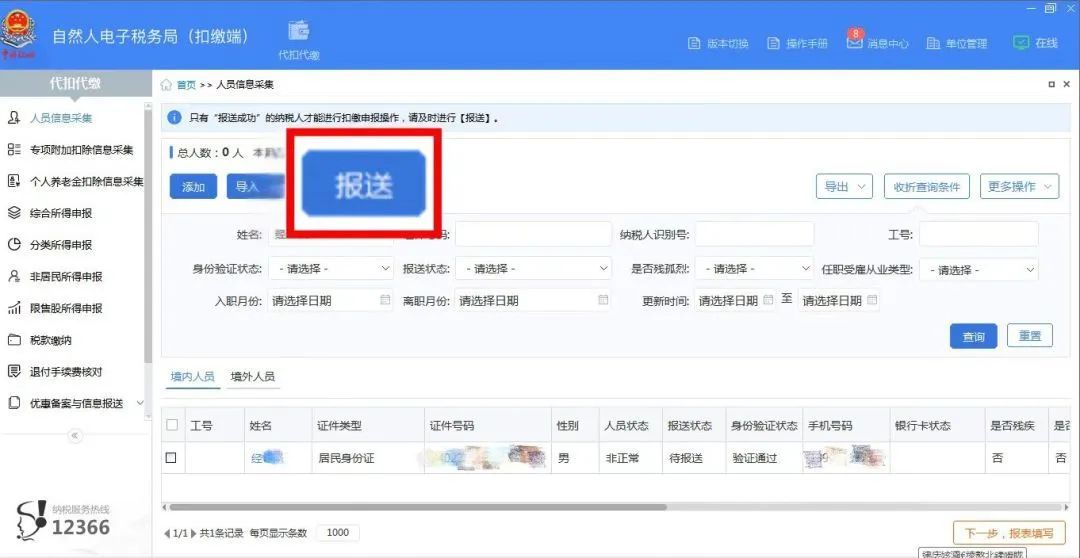
Task: Open 人员信息采集 in sidebar
Action: (61, 118)
